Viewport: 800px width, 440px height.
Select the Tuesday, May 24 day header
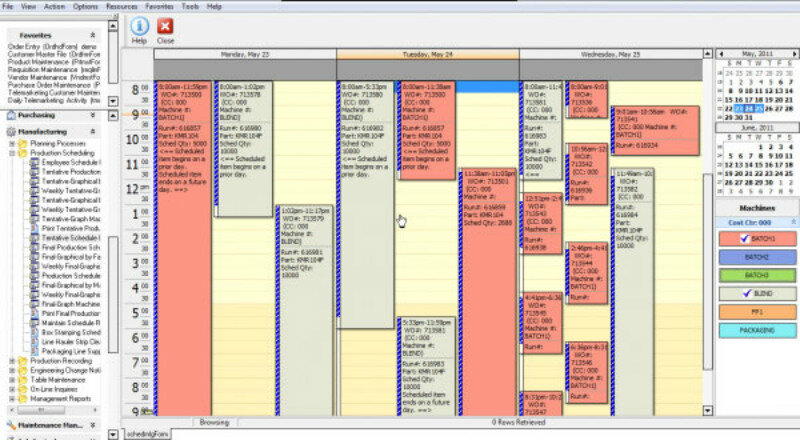(427, 52)
